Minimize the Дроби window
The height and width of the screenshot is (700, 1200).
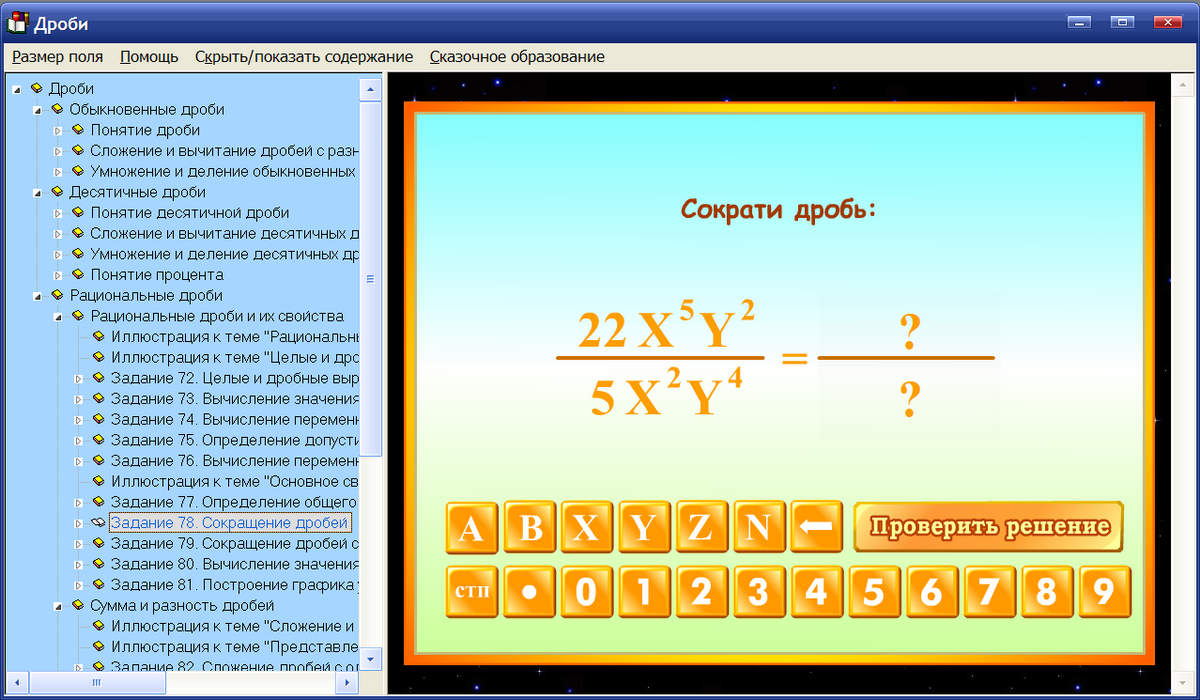[x=1078, y=21]
